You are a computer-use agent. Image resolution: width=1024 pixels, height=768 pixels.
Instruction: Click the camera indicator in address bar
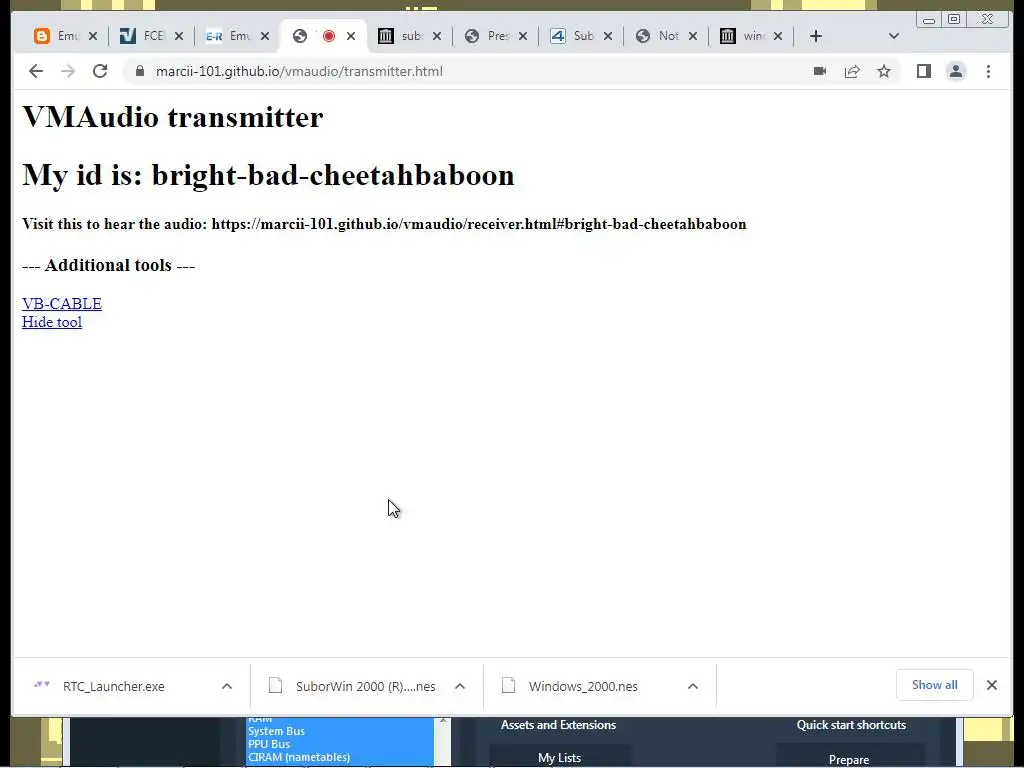[x=820, y=71]
